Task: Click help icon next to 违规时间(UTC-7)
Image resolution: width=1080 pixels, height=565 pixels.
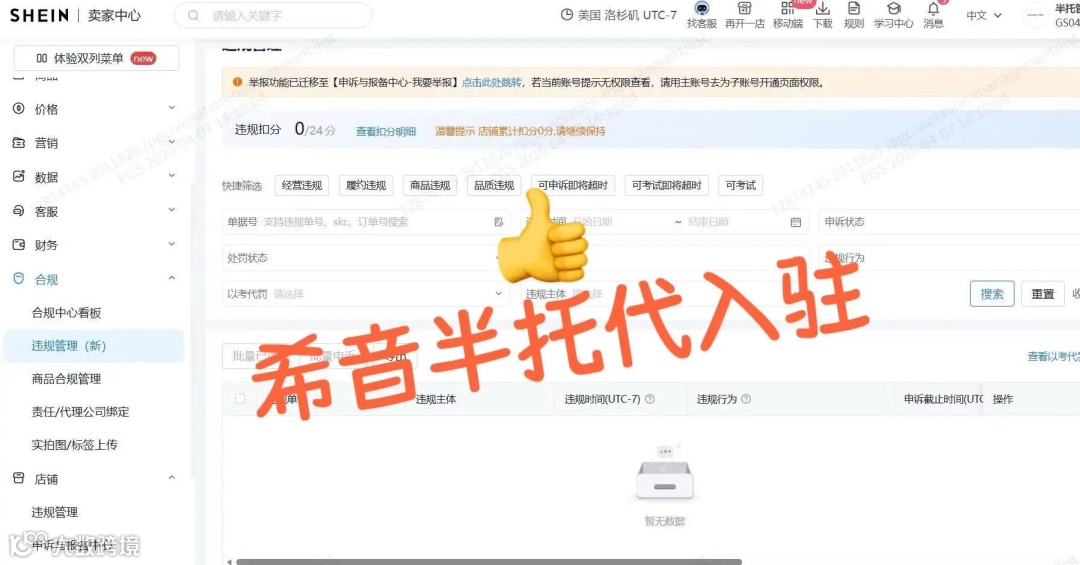Action: [650, 399]
